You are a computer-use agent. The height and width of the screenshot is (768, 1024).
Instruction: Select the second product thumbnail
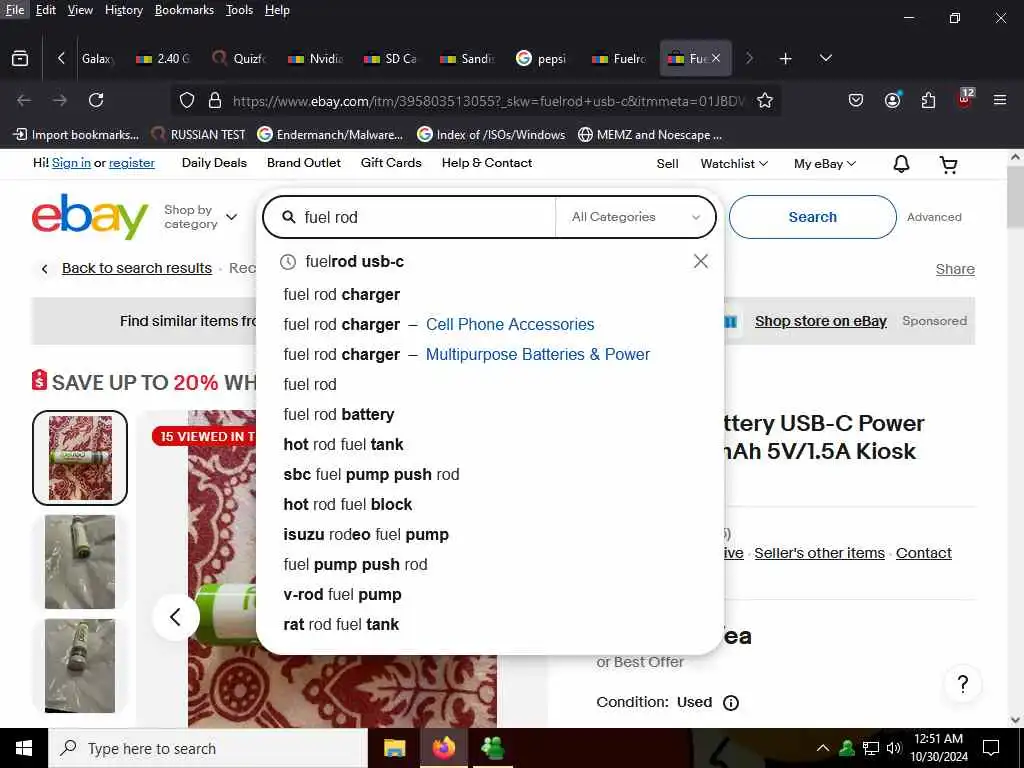pyautogui.click(x=80, y=562)
